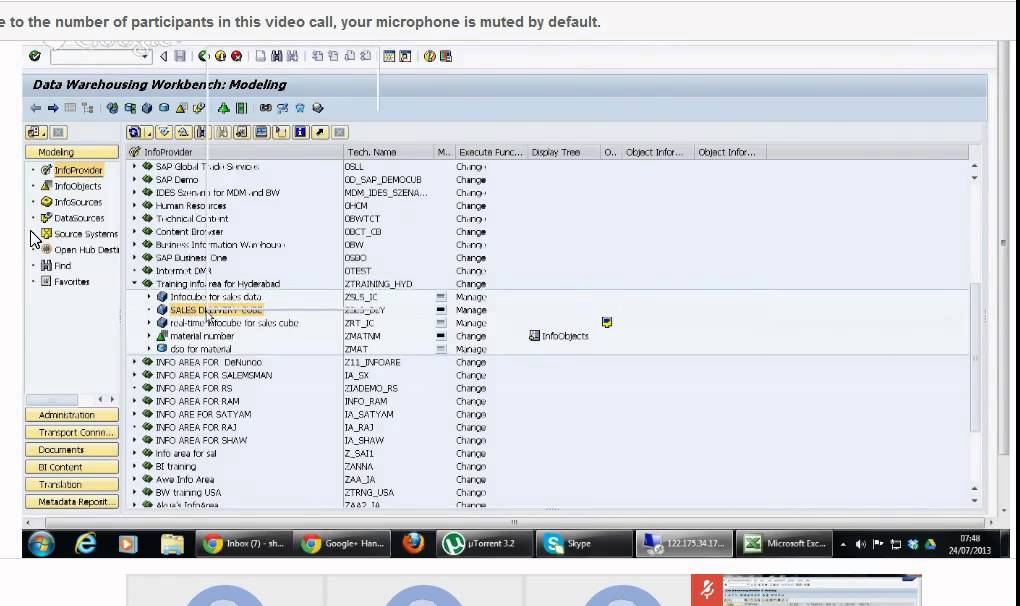The image size is (1020, 606).
Task: Click the black arrow icon in the tree toolbar
Action: (319, 132)
